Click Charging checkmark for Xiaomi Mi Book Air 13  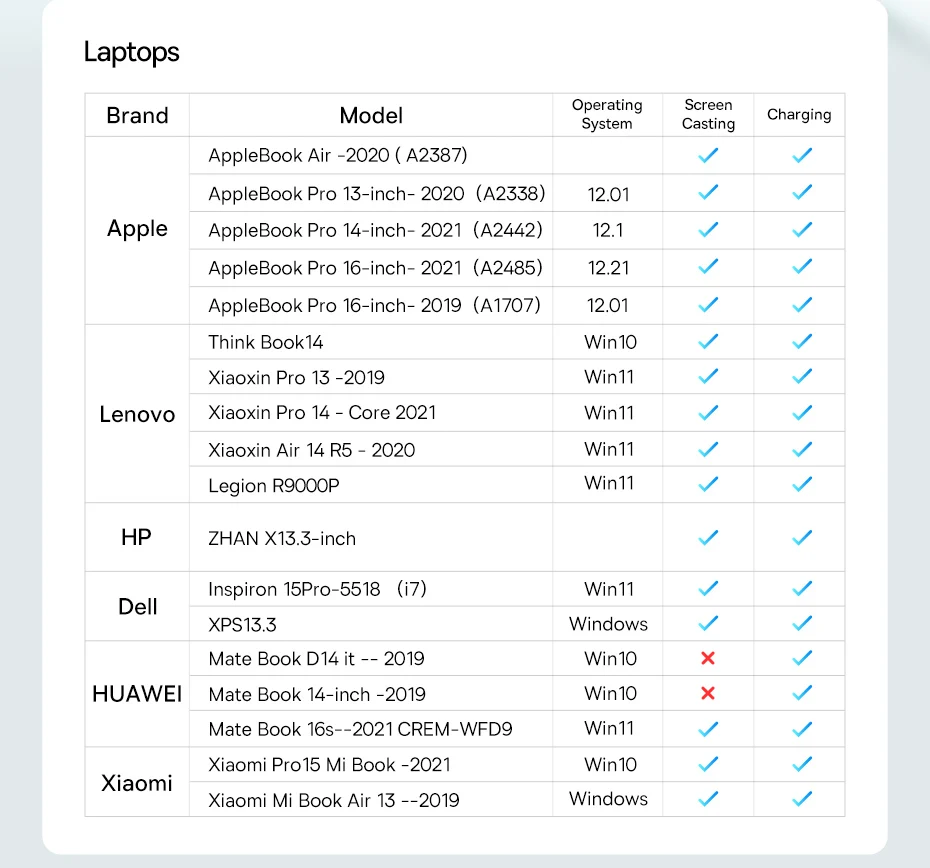[x=801, y=799]
